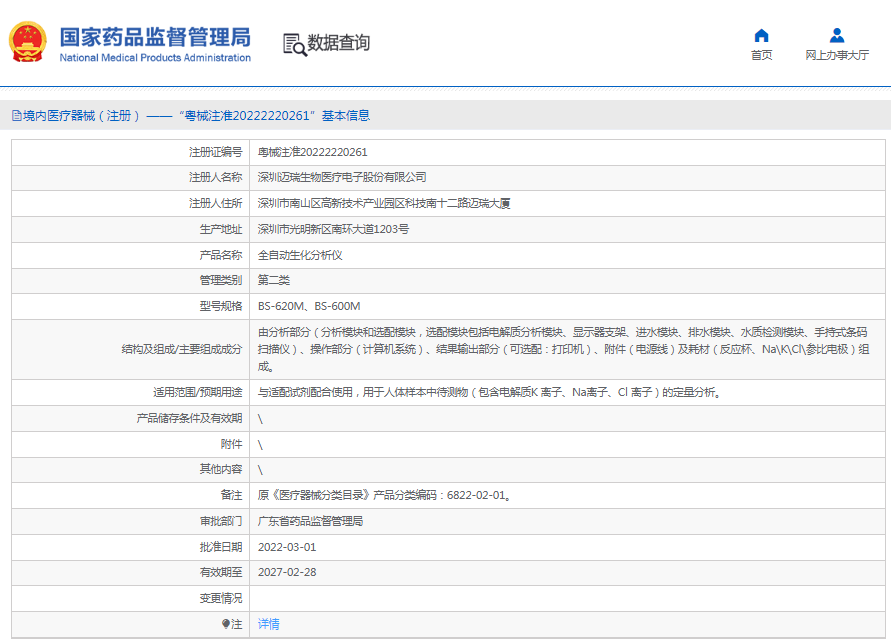Click the 备注 row label
891x643 pixels.
231,495
